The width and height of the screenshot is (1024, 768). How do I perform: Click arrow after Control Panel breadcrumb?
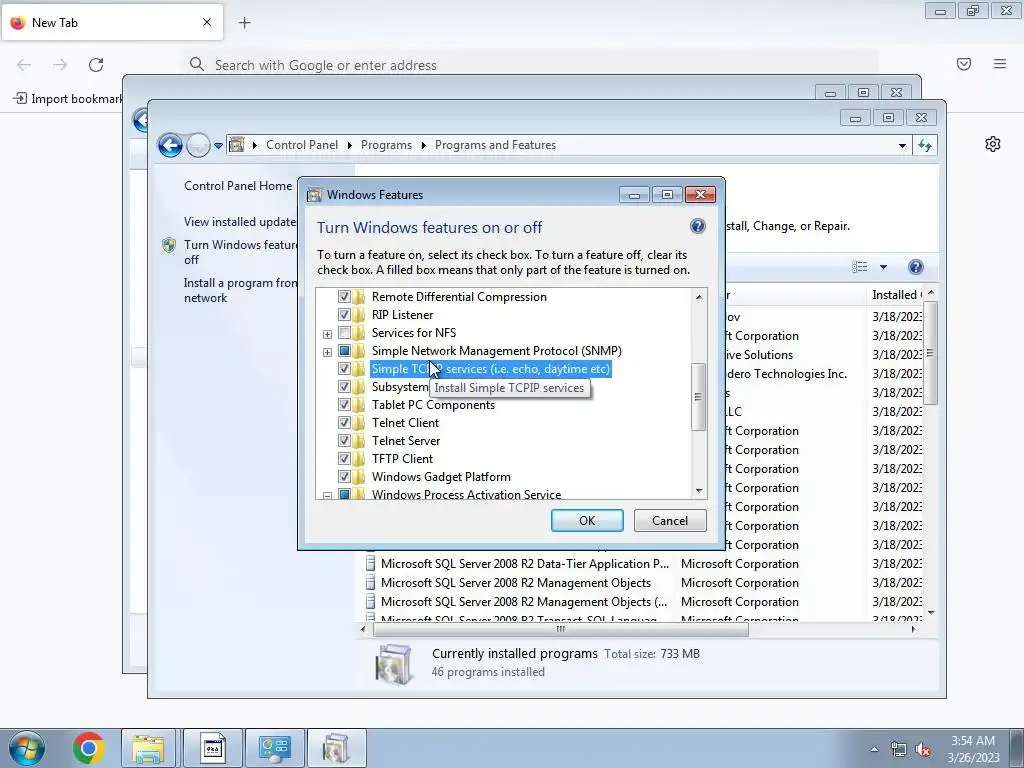[x=349, y=145]
